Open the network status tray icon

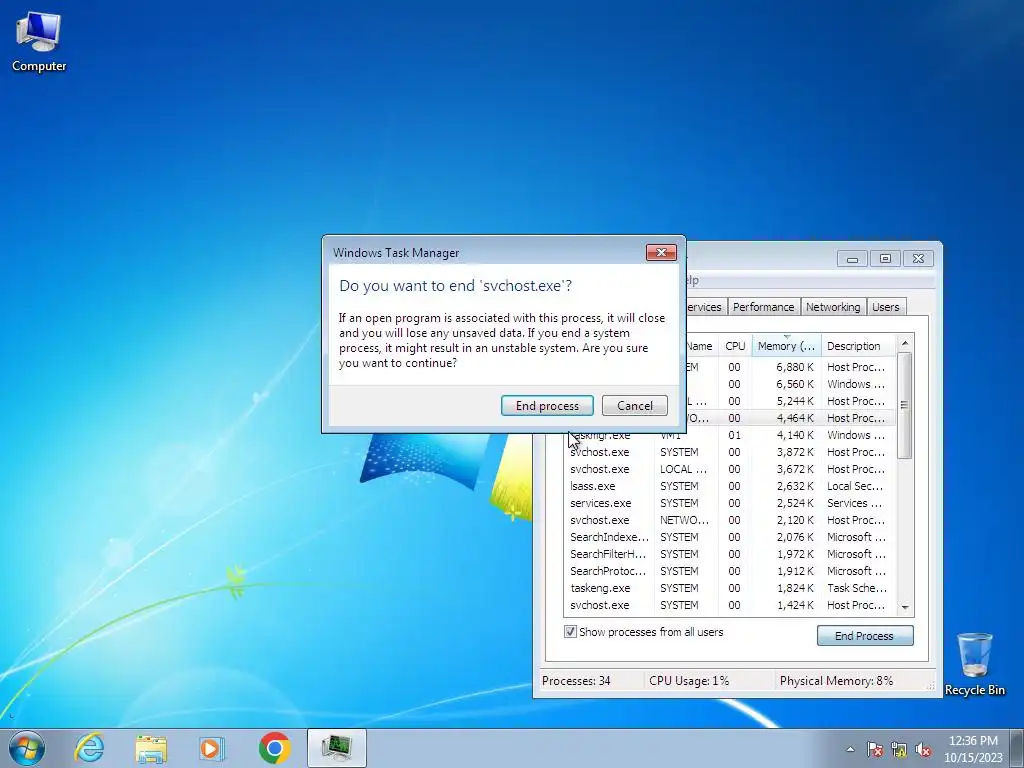[899, 749]
